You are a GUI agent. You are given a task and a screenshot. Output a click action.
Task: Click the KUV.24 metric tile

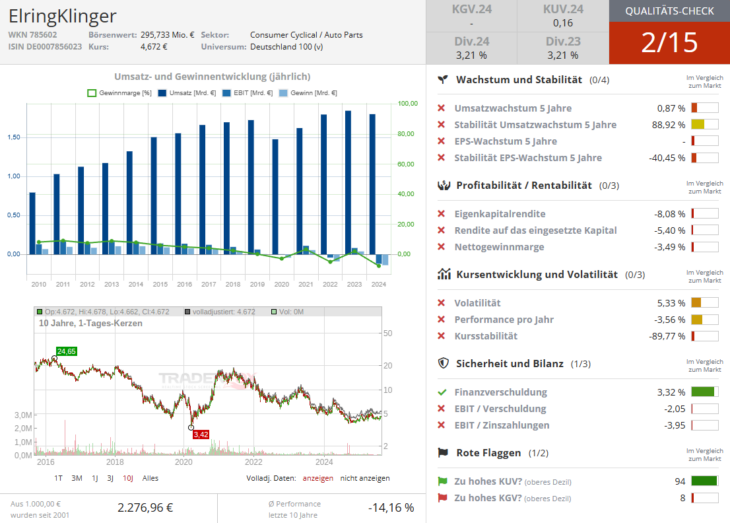563,16
